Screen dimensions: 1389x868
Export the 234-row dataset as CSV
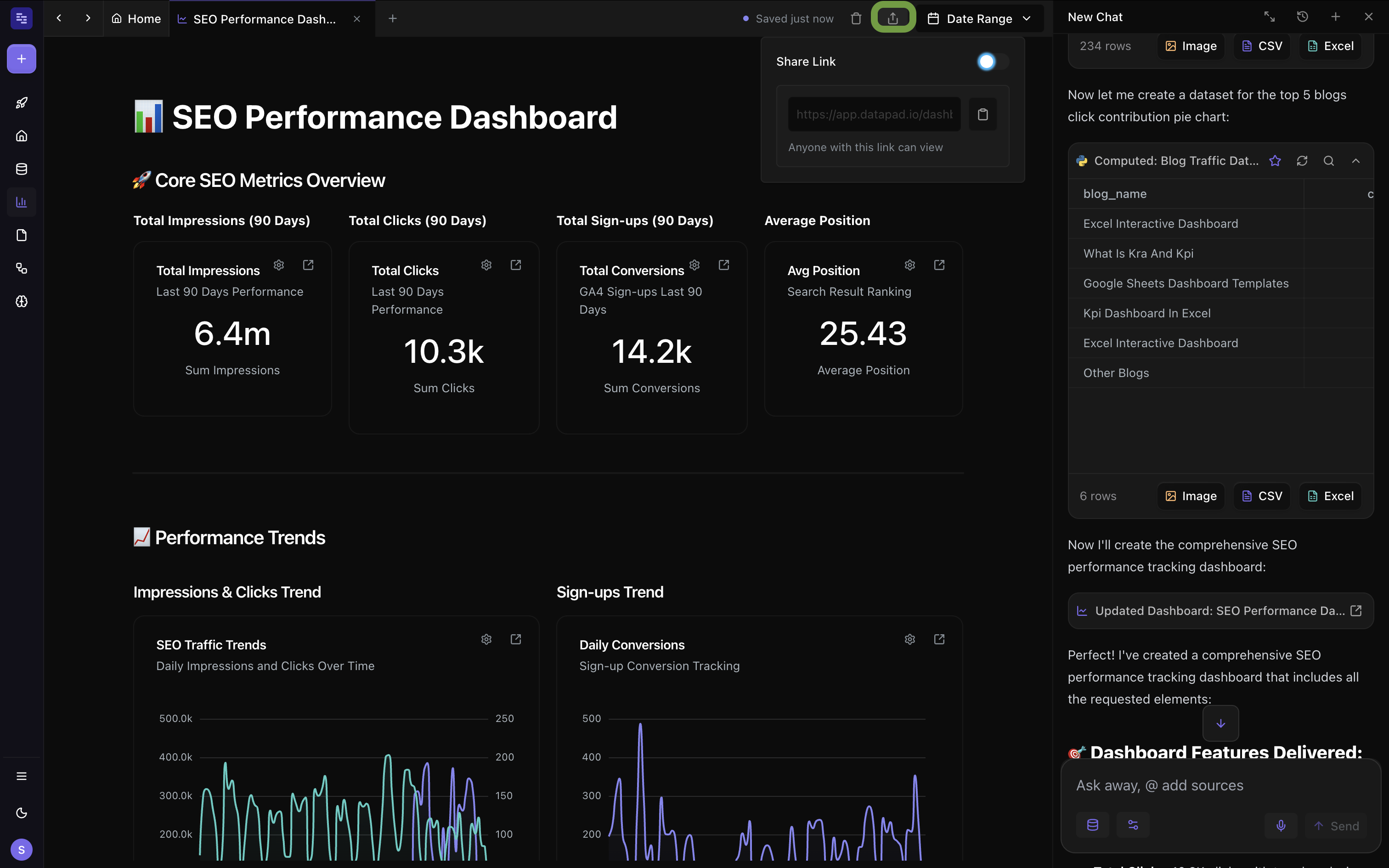1262,46
